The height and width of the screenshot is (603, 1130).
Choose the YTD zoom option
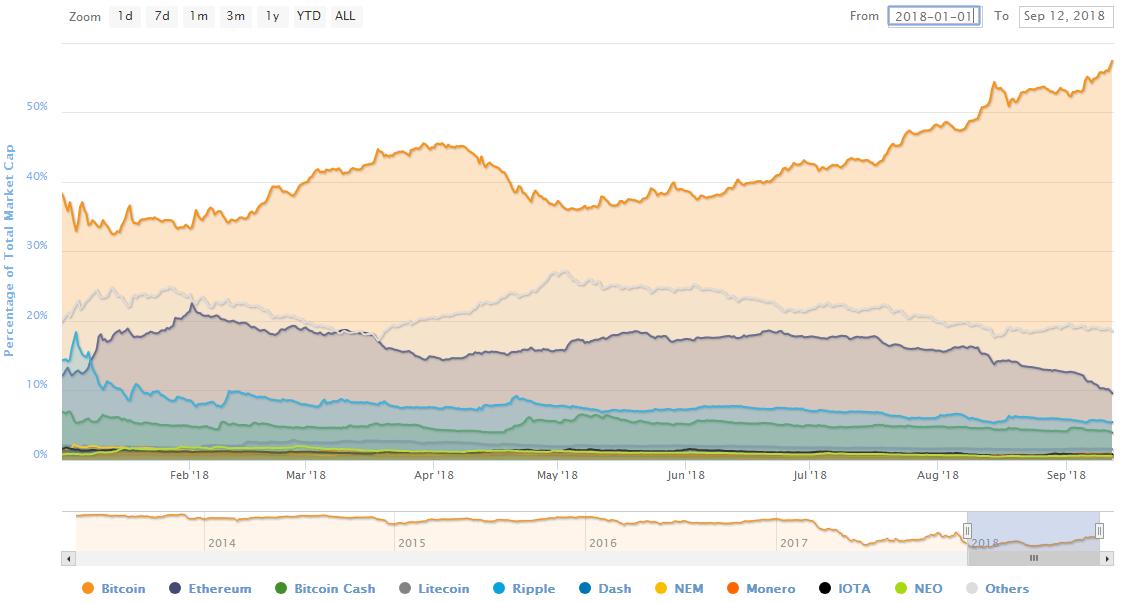click(x=309, y=16)
